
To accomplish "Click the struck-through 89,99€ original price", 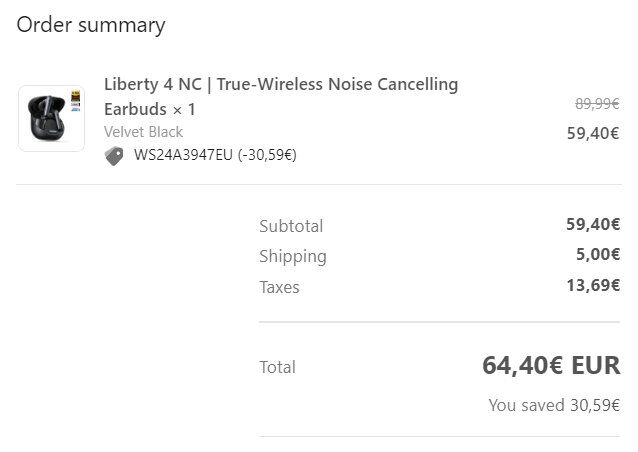I will coord(597,104).
